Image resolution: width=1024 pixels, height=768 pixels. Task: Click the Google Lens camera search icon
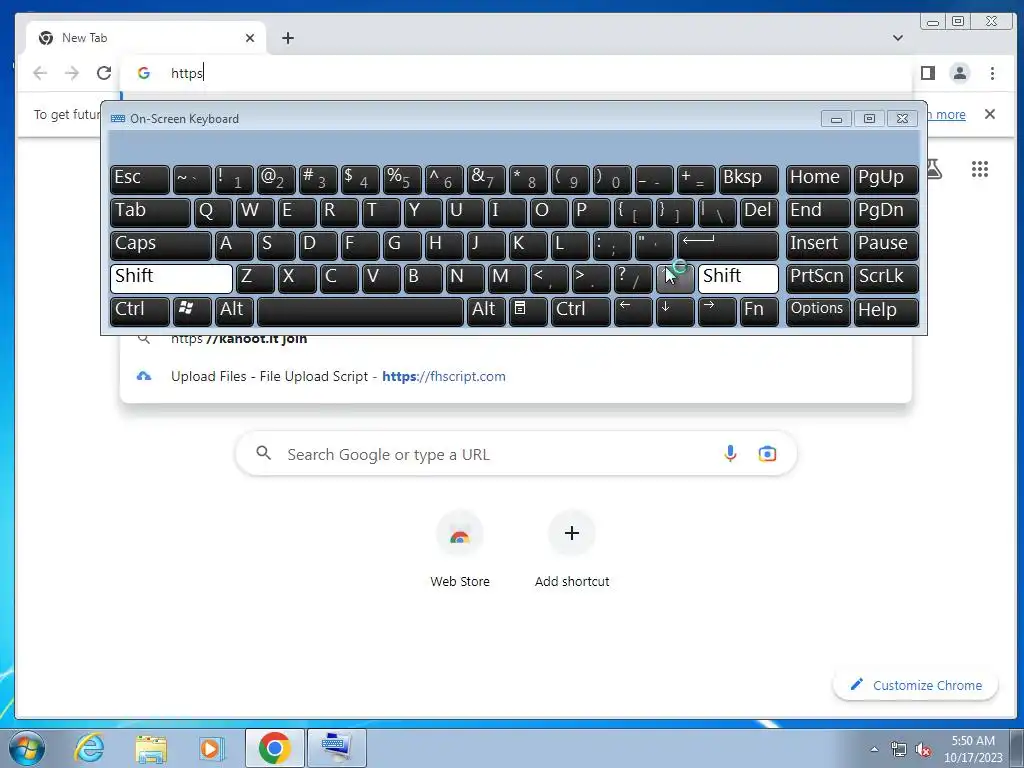tap(767, 453)
